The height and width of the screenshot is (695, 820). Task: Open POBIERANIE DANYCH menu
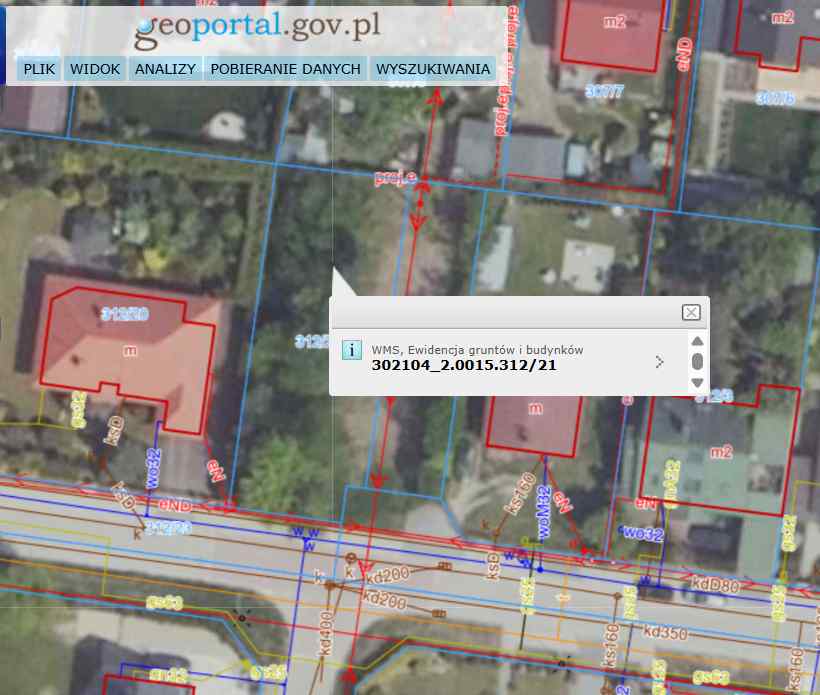tap(285, 69)
